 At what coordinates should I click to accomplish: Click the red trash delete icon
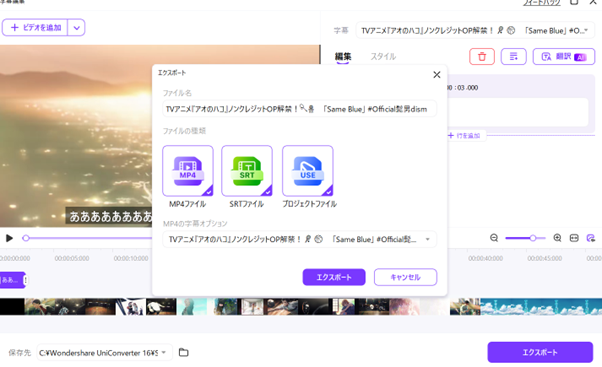point(482,57)
